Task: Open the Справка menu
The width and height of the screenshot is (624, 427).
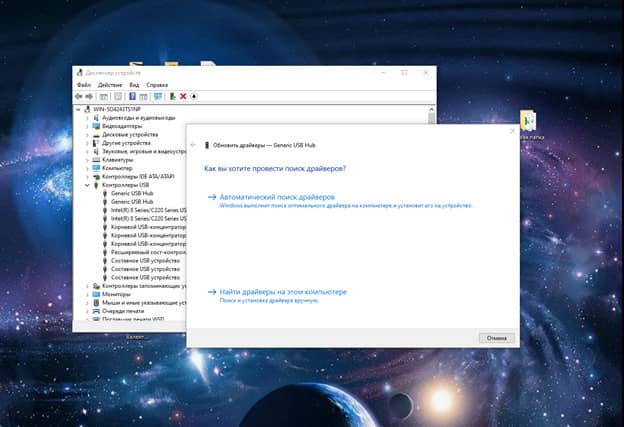Action: click(x=157, y=85)
